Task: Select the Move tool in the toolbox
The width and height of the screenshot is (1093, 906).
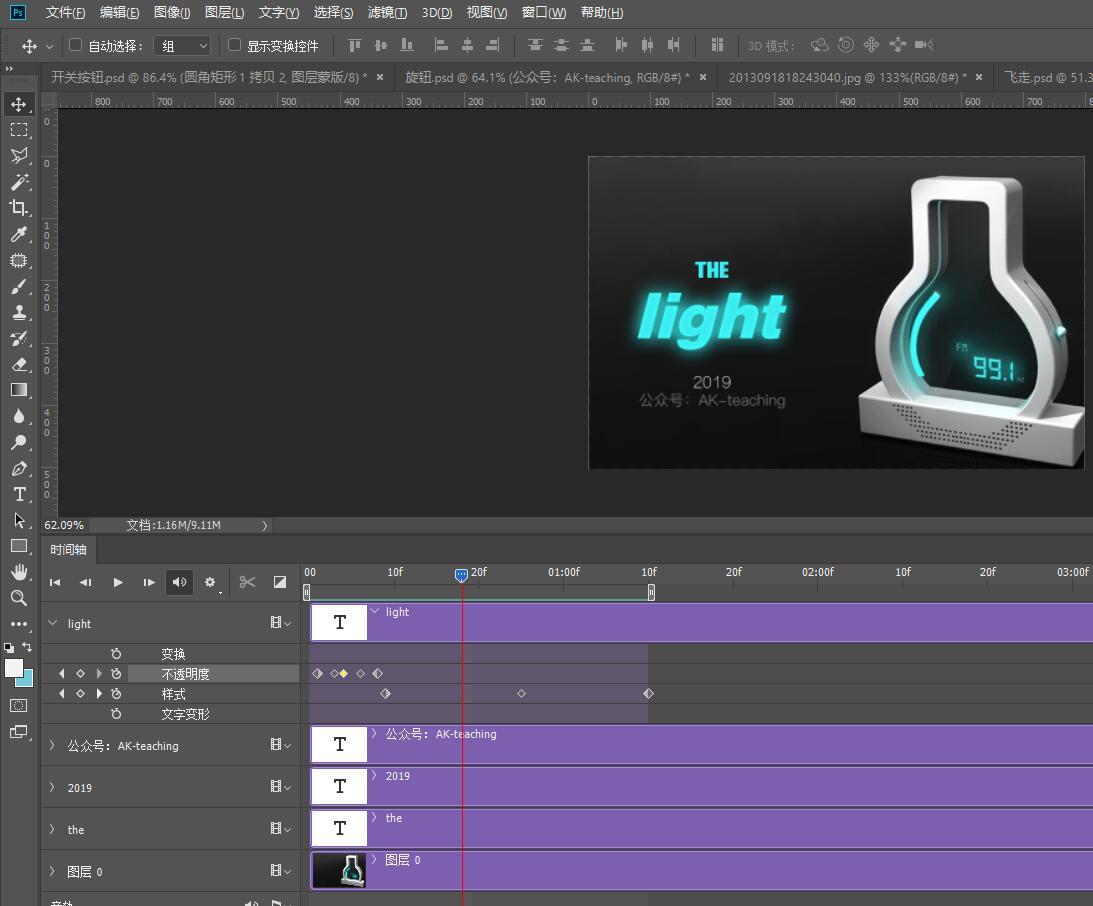Action: [19, 105]
